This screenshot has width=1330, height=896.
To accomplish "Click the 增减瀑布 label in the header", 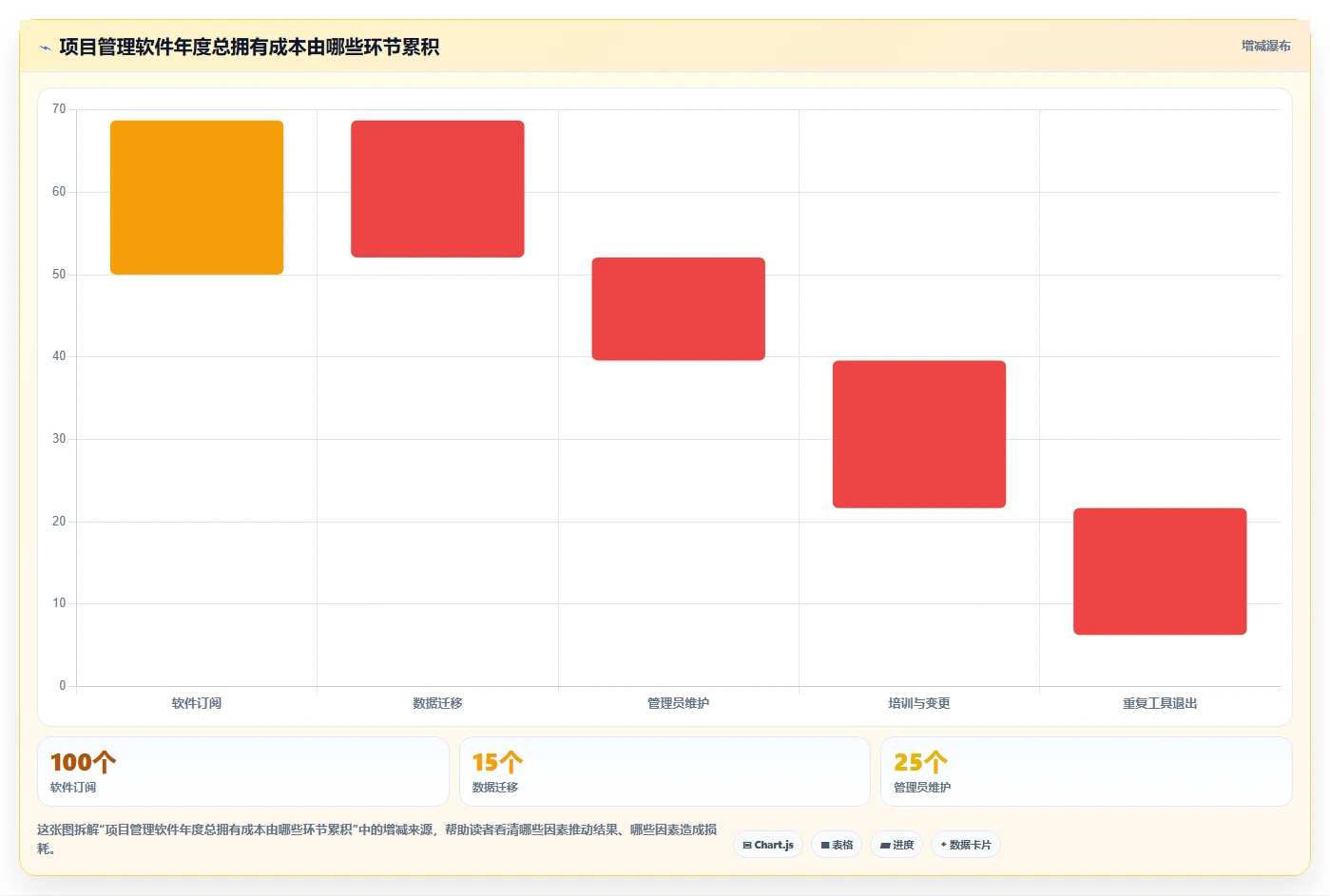I will coord(1265,46).
